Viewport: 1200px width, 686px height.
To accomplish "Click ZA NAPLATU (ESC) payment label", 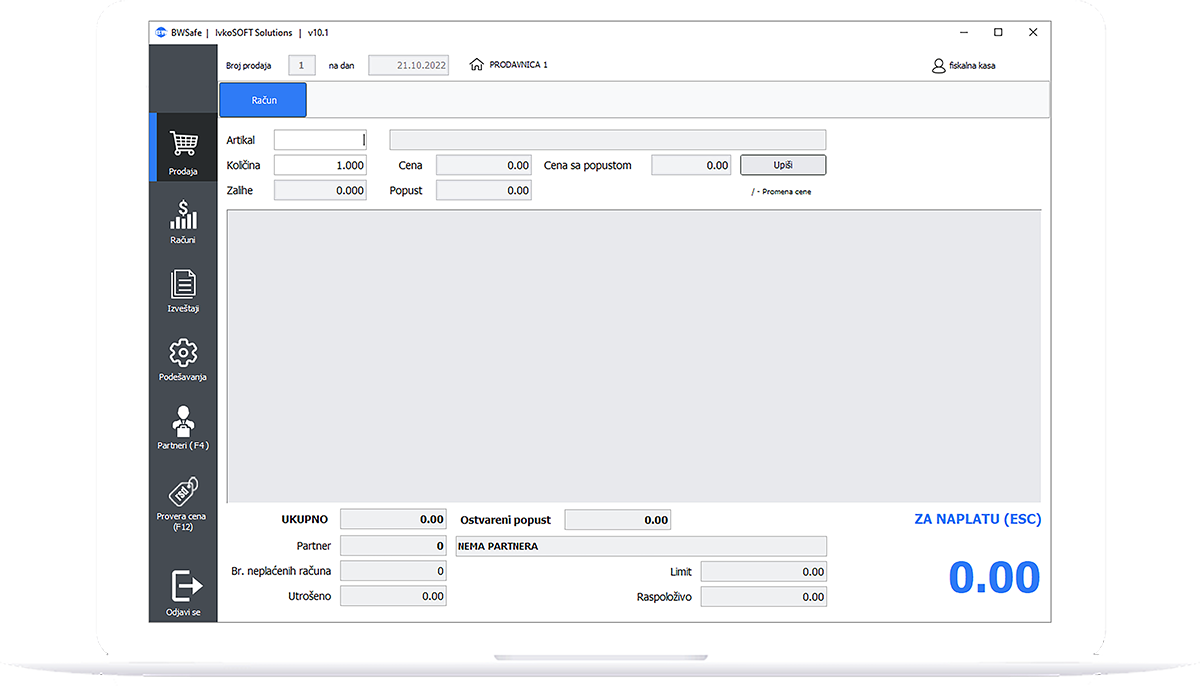I will click(x=977, y=519).
